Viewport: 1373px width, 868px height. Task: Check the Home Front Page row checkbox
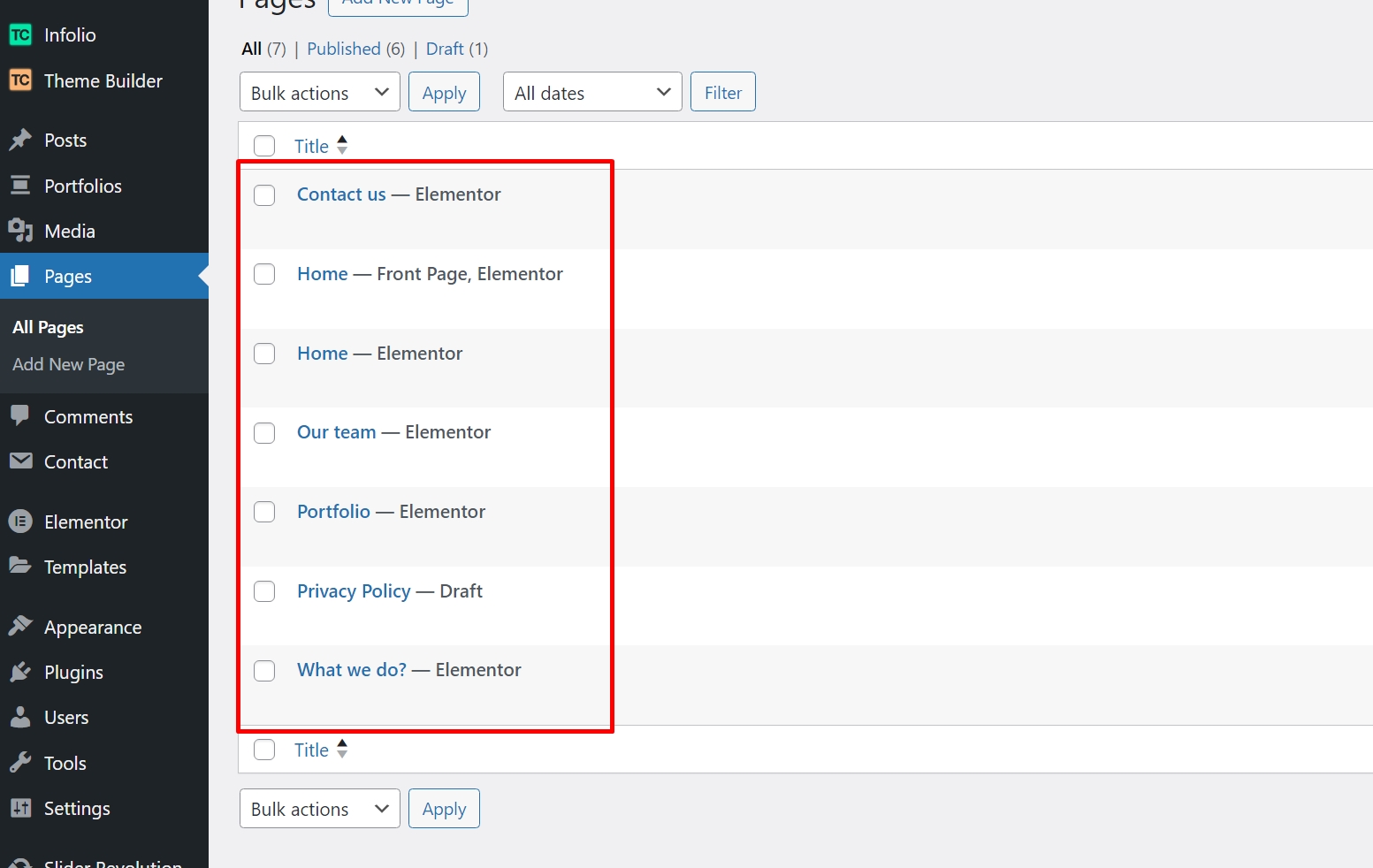pos(264,274)
